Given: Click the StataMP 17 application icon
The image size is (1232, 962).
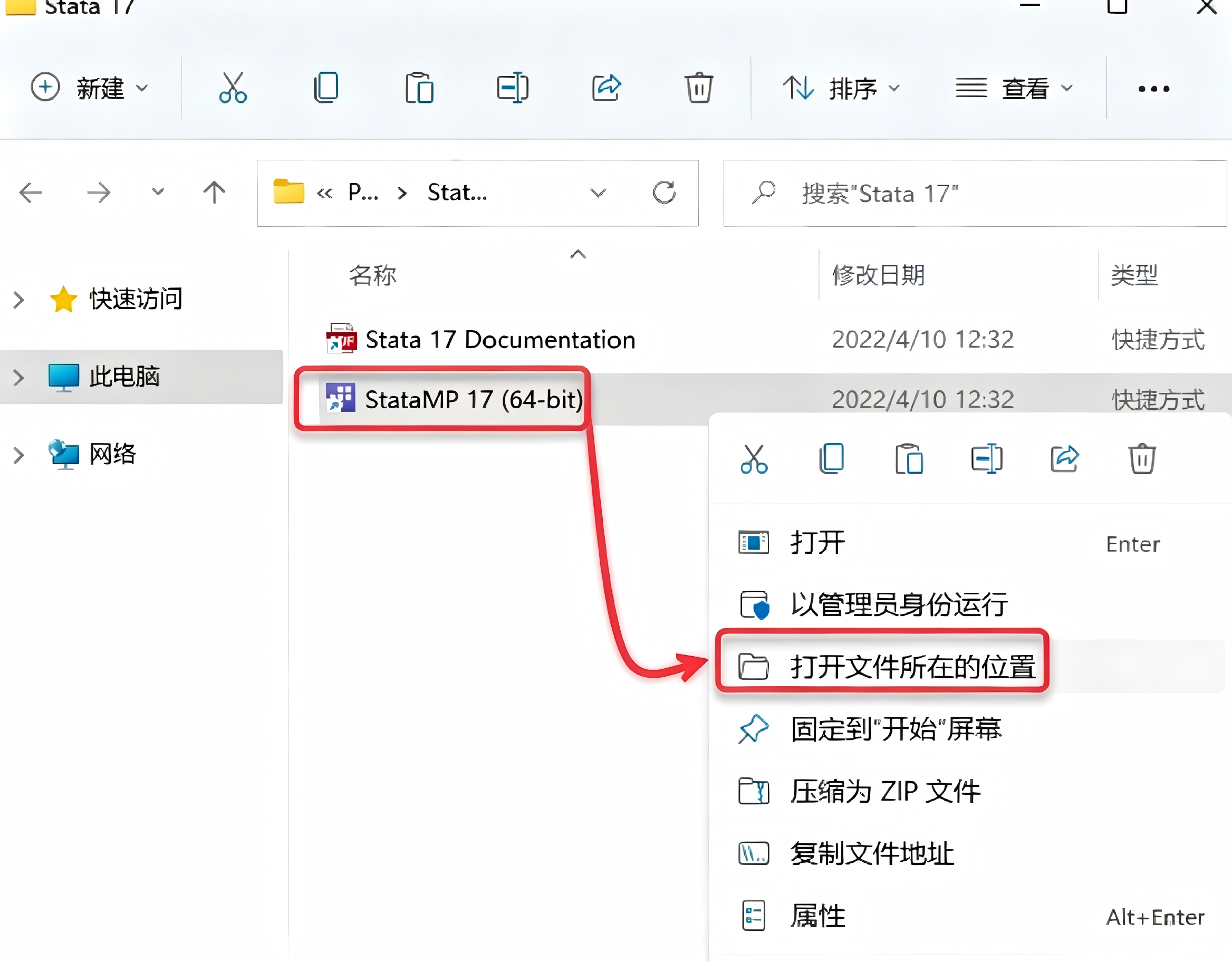Looking at the screenshot, I should pyautogui.click(x=340, y=398).
